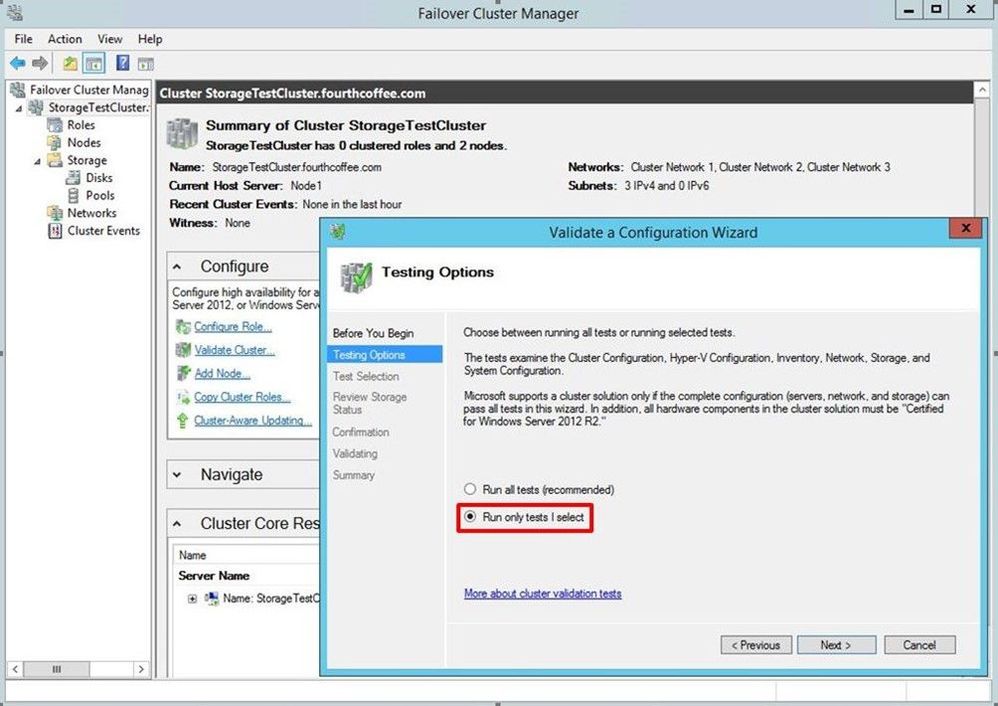The image size is (998, 706).
Task: Click the Roles icon in the tree
Action: [55, 125]
